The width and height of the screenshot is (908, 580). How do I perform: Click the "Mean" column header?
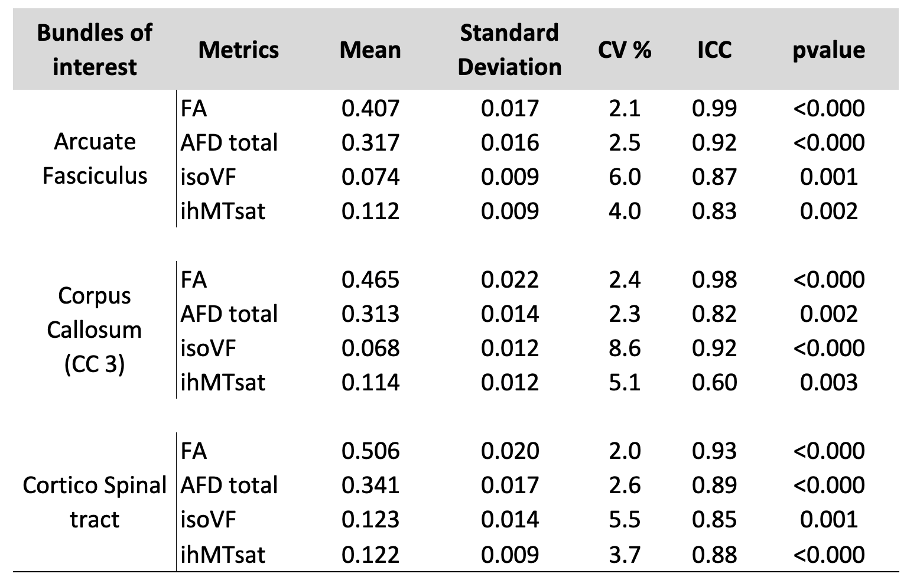[x=370, y=50]
